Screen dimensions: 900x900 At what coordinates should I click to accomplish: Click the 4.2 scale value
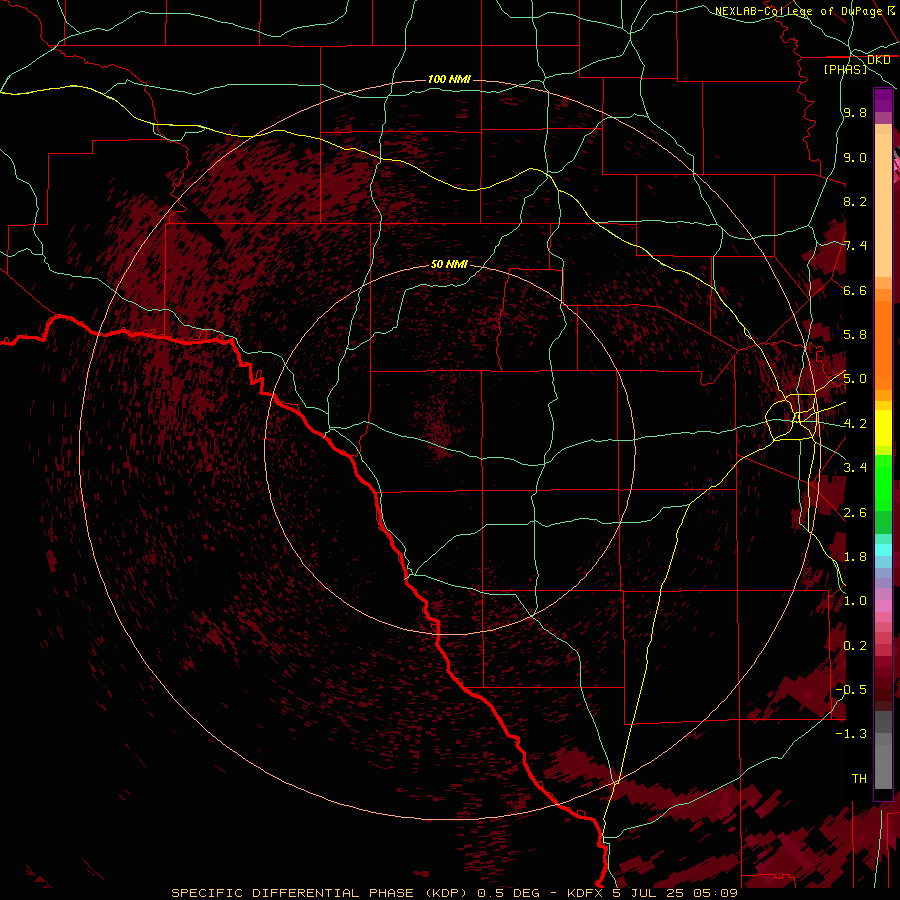coord(855,424)
